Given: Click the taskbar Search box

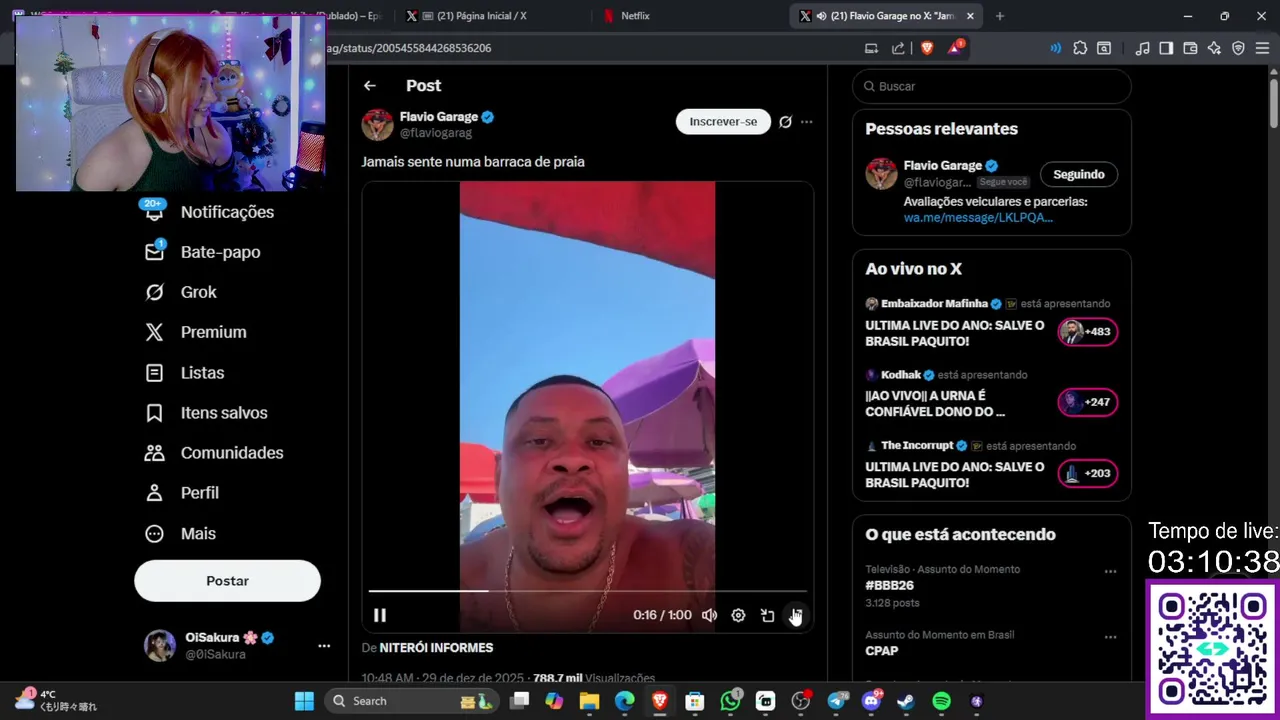Looking at the screenshot, I should coord(412,701).
